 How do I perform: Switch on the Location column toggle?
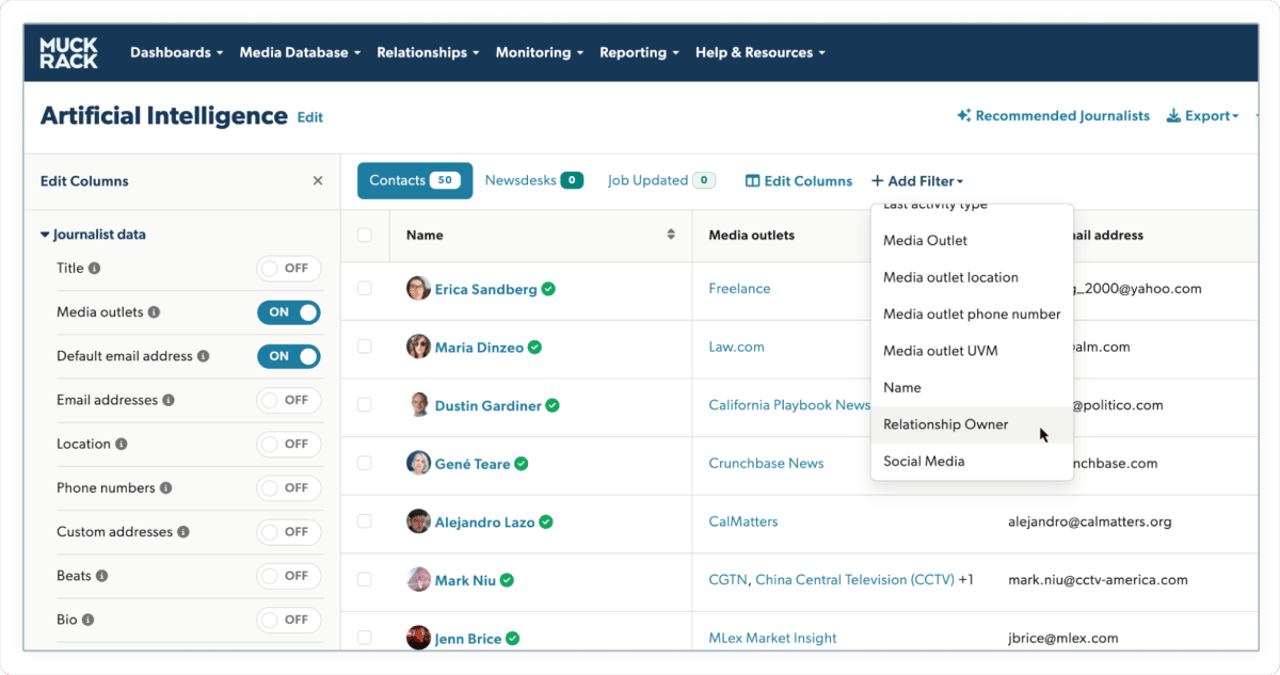pyautogui.click(x=289, y=444)
